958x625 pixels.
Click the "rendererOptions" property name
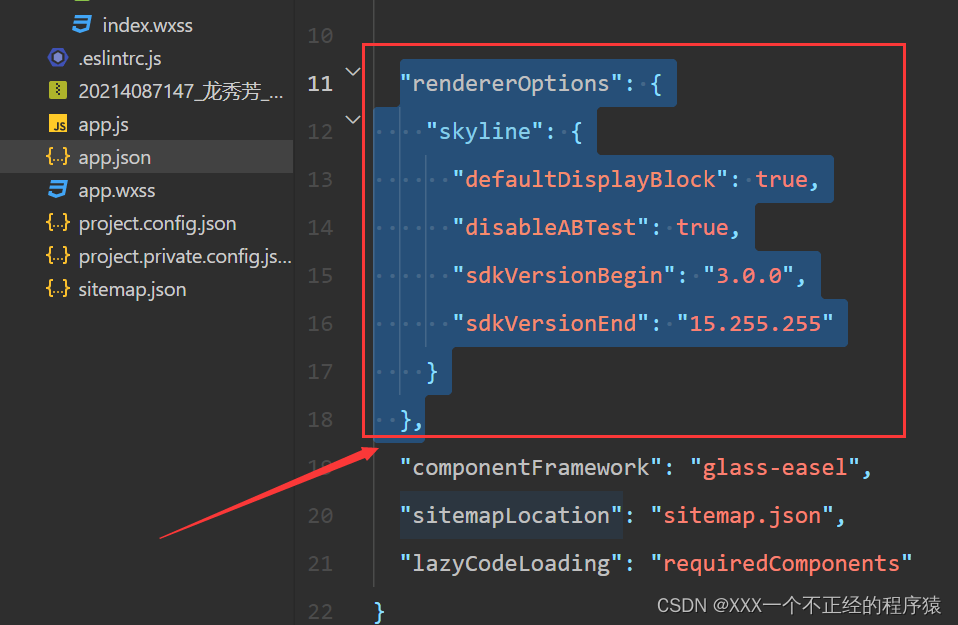tap(505, 84)
